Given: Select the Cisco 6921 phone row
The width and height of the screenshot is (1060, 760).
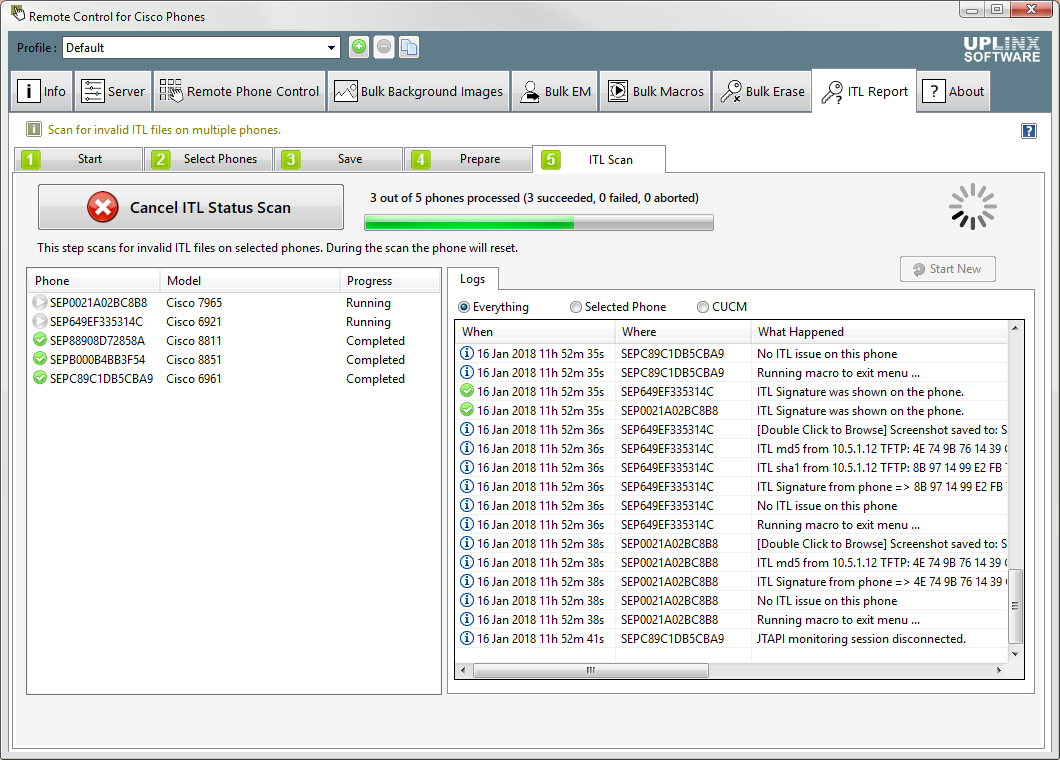Looking at the screenshot, I should pyautogui.click(x=233, y=321).
